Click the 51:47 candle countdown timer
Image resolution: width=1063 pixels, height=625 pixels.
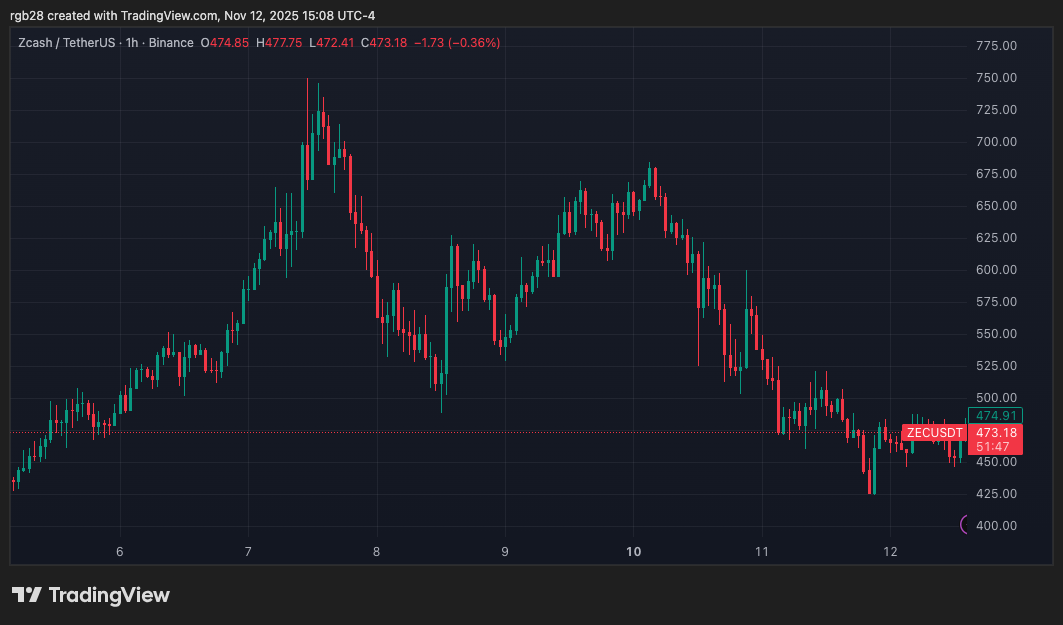(x=996, y=447)
